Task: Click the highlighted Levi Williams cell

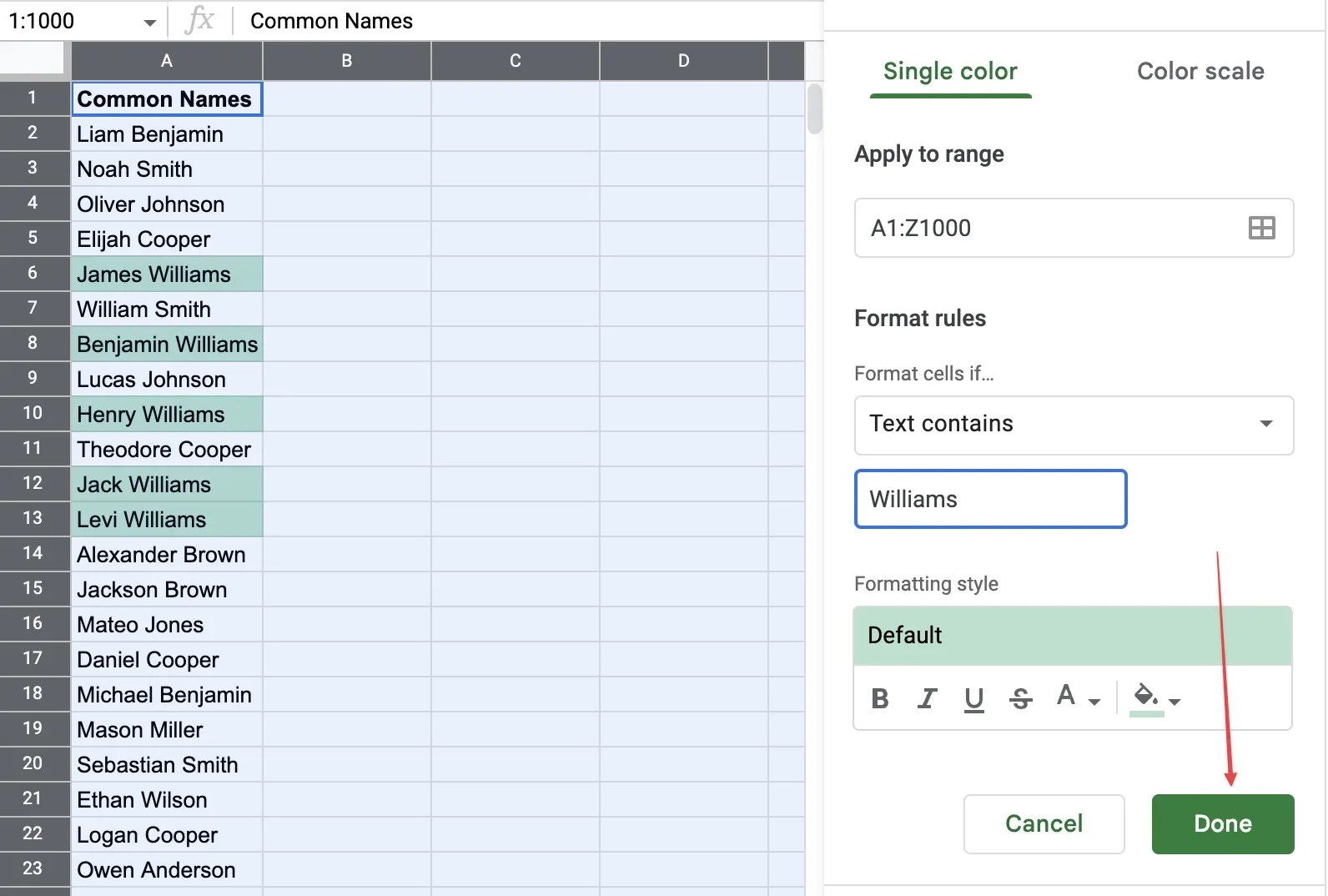Action: (x=167, y=519)
